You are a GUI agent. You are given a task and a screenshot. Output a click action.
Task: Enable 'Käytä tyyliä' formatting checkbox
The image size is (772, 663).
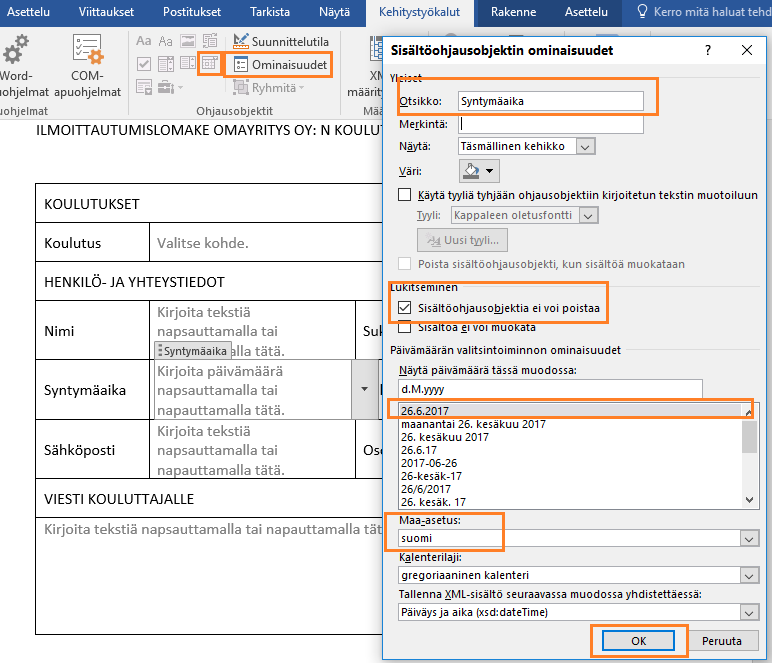pyautogui.click(x=404, y=195)
